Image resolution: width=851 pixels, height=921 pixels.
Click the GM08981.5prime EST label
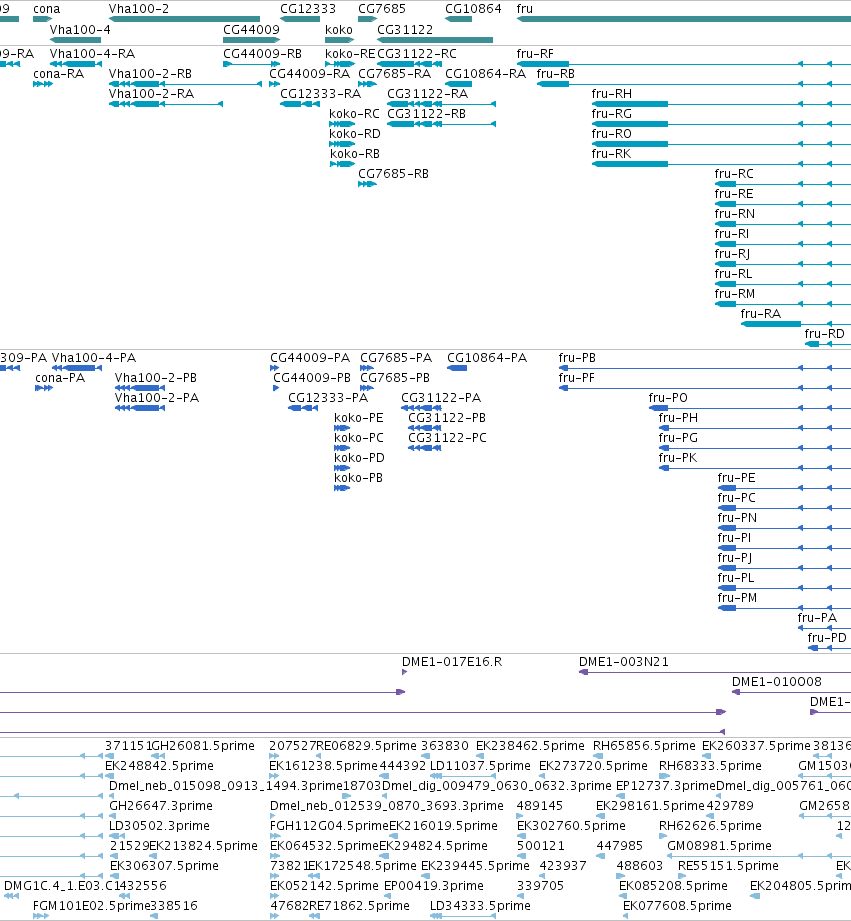(719, 845)
